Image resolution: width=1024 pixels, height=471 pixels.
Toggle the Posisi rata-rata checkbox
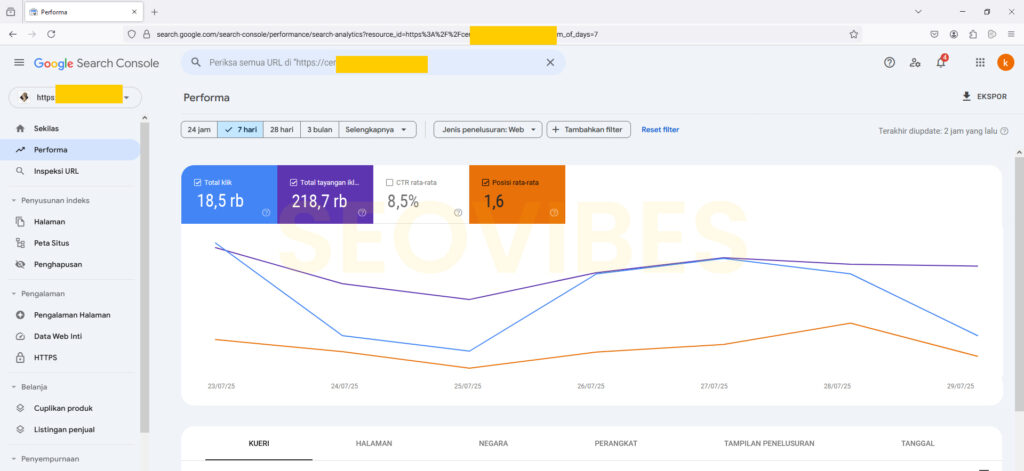pyautogui.click(x=485, y=182)
